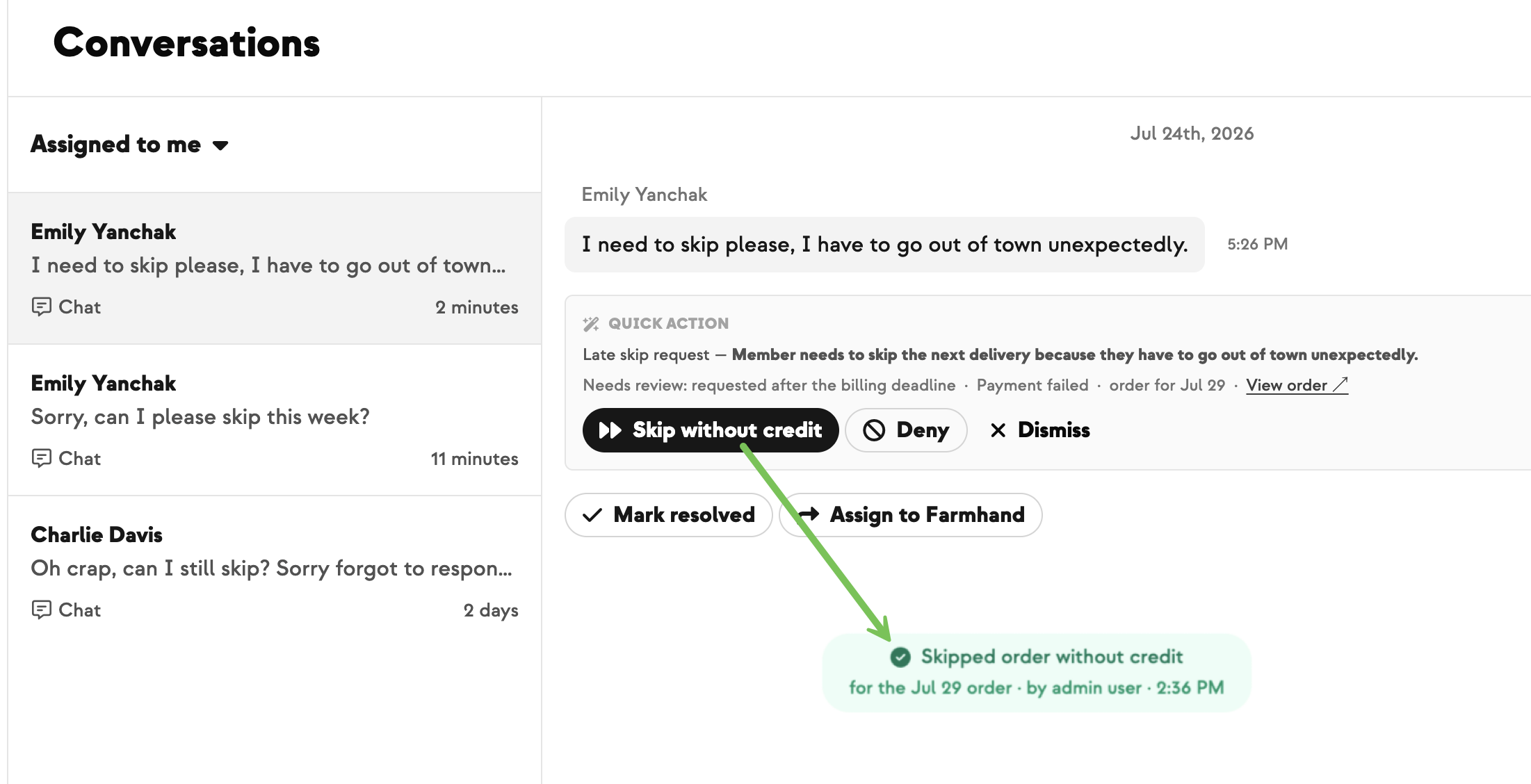Viewport: 1531px width, 784px height.
Task: Click the magic wand Quick Action icon
Action: [x=591, y=323]
